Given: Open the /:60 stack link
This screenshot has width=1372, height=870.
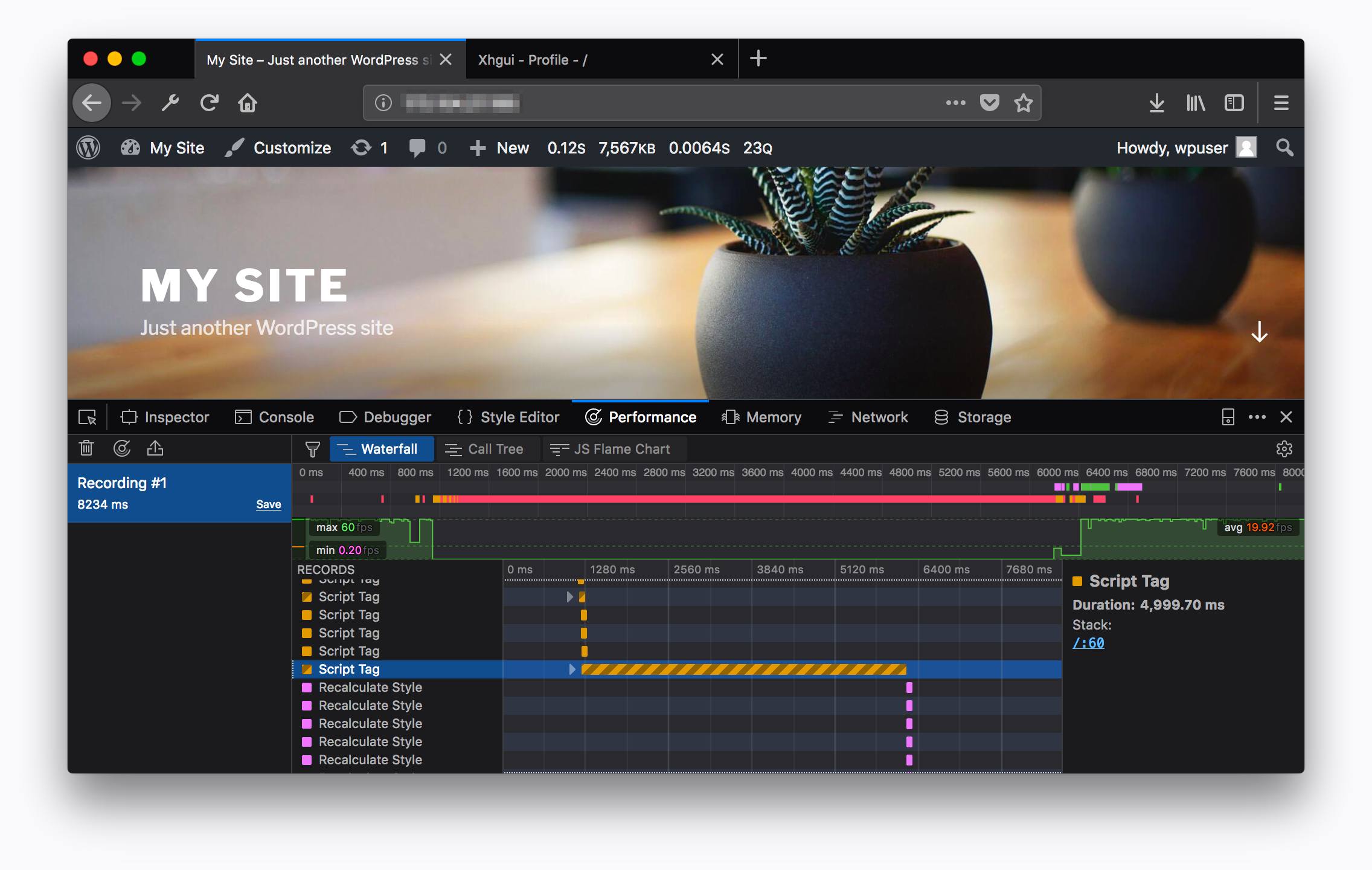Looking at the screenshot, I should (1089, 642).
